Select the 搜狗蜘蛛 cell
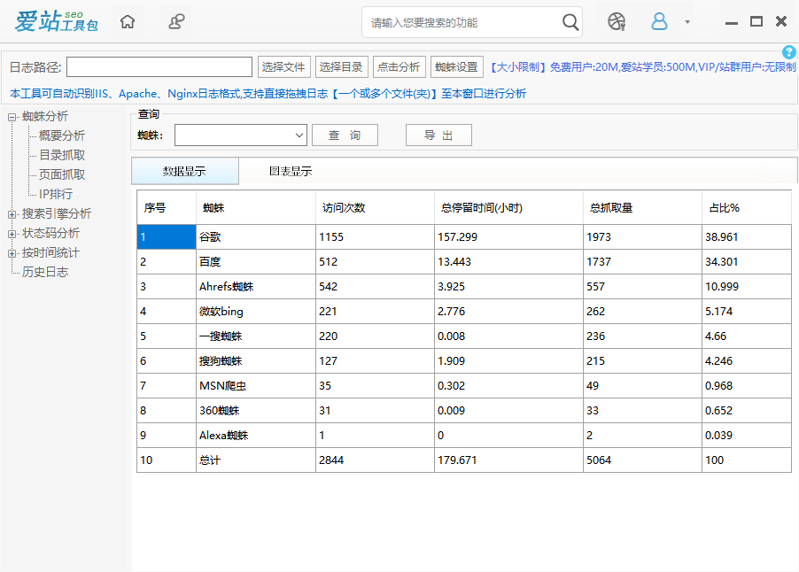The width and height of the screenshot is (799, 572). pyautogui.click(x=256, y=361)
